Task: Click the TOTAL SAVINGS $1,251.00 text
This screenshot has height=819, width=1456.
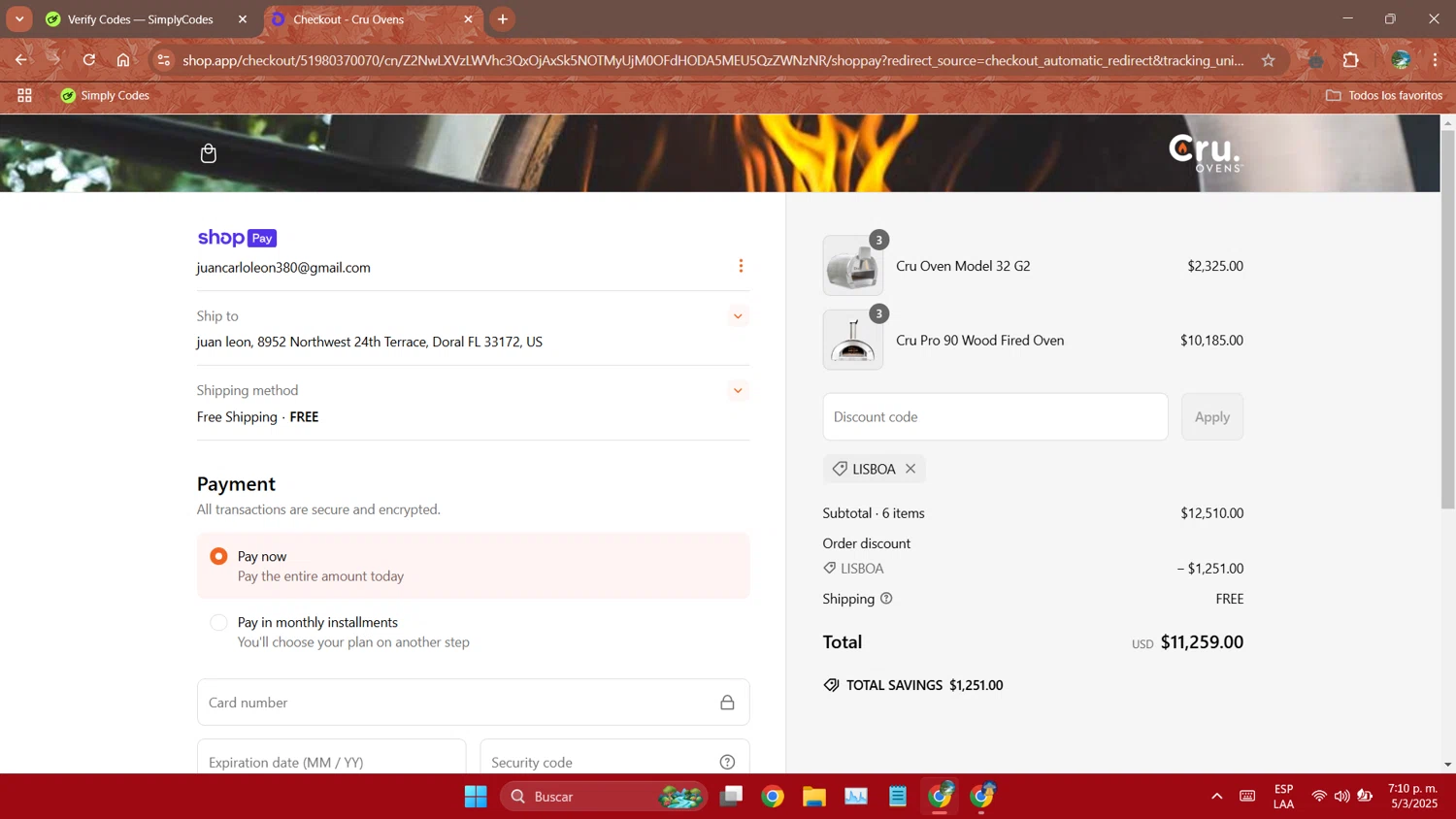Action: (924, 685)
